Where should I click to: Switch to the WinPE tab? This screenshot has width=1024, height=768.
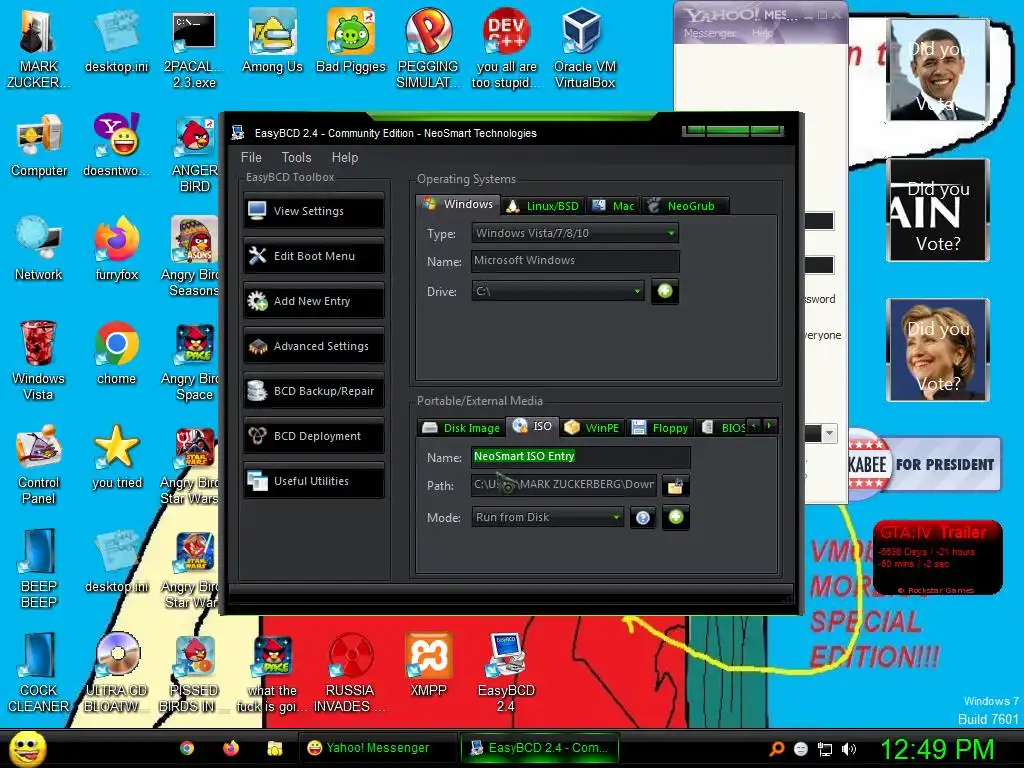coord(592,428)
